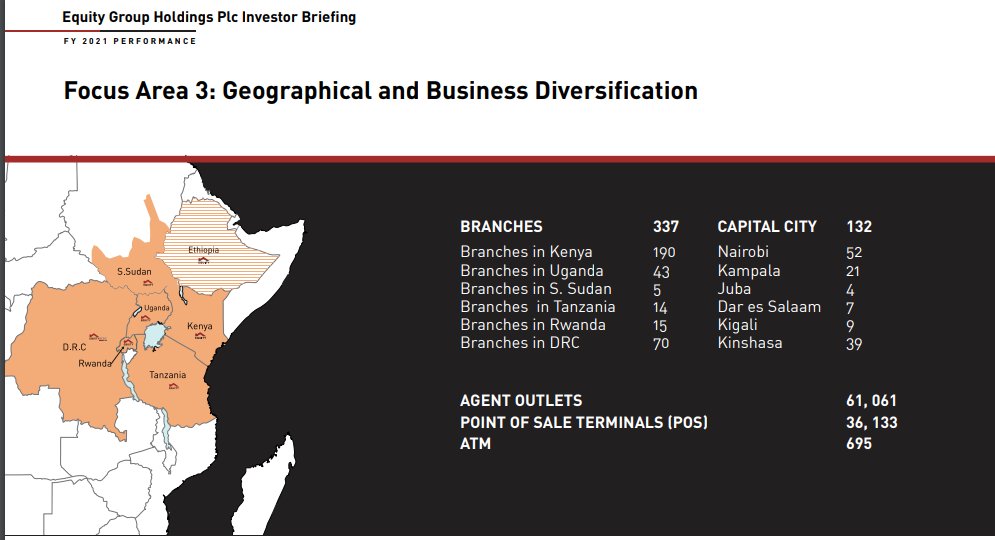Click the Nairobi value 52

tap(854, 253)
